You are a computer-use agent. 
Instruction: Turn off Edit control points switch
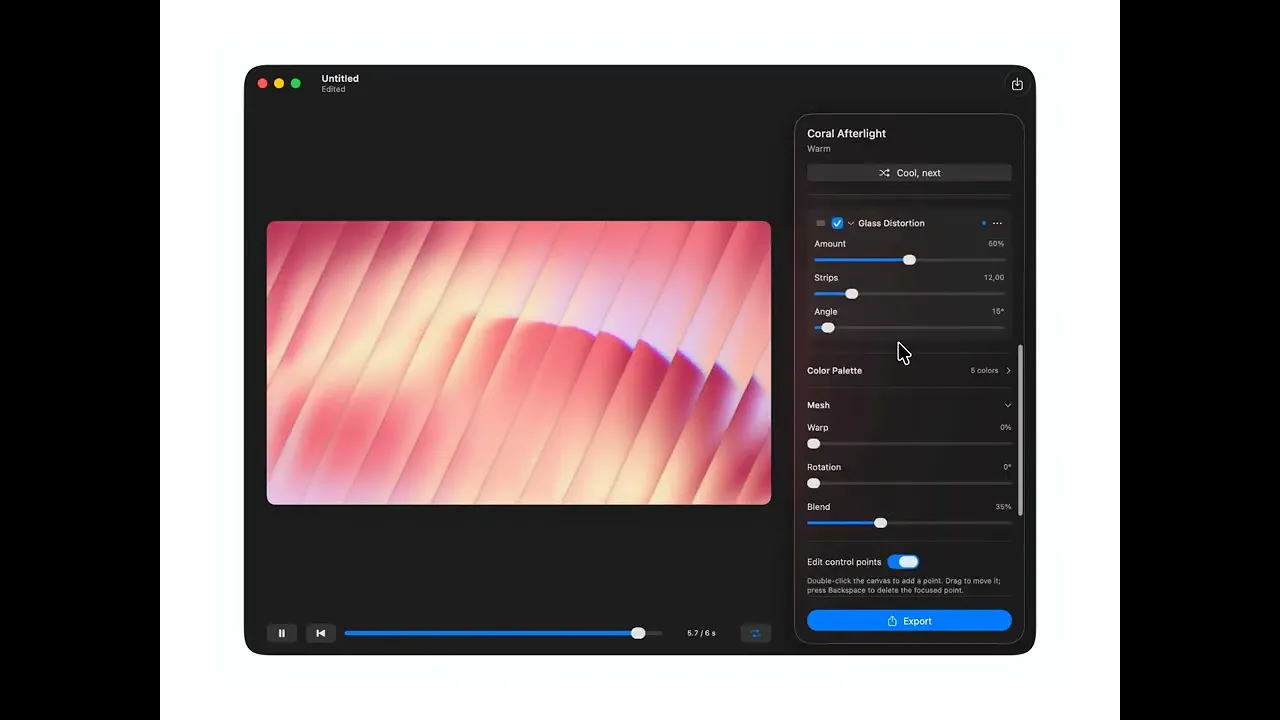click(x=903, y=562)
